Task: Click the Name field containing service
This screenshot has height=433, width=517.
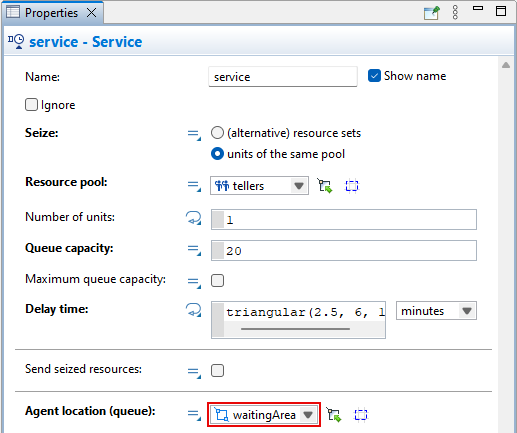Action: 283,77
